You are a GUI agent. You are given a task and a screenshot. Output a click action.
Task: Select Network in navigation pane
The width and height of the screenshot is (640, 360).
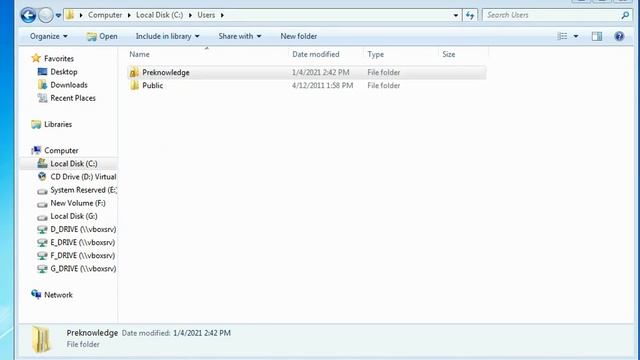click(x=58, y=295)
